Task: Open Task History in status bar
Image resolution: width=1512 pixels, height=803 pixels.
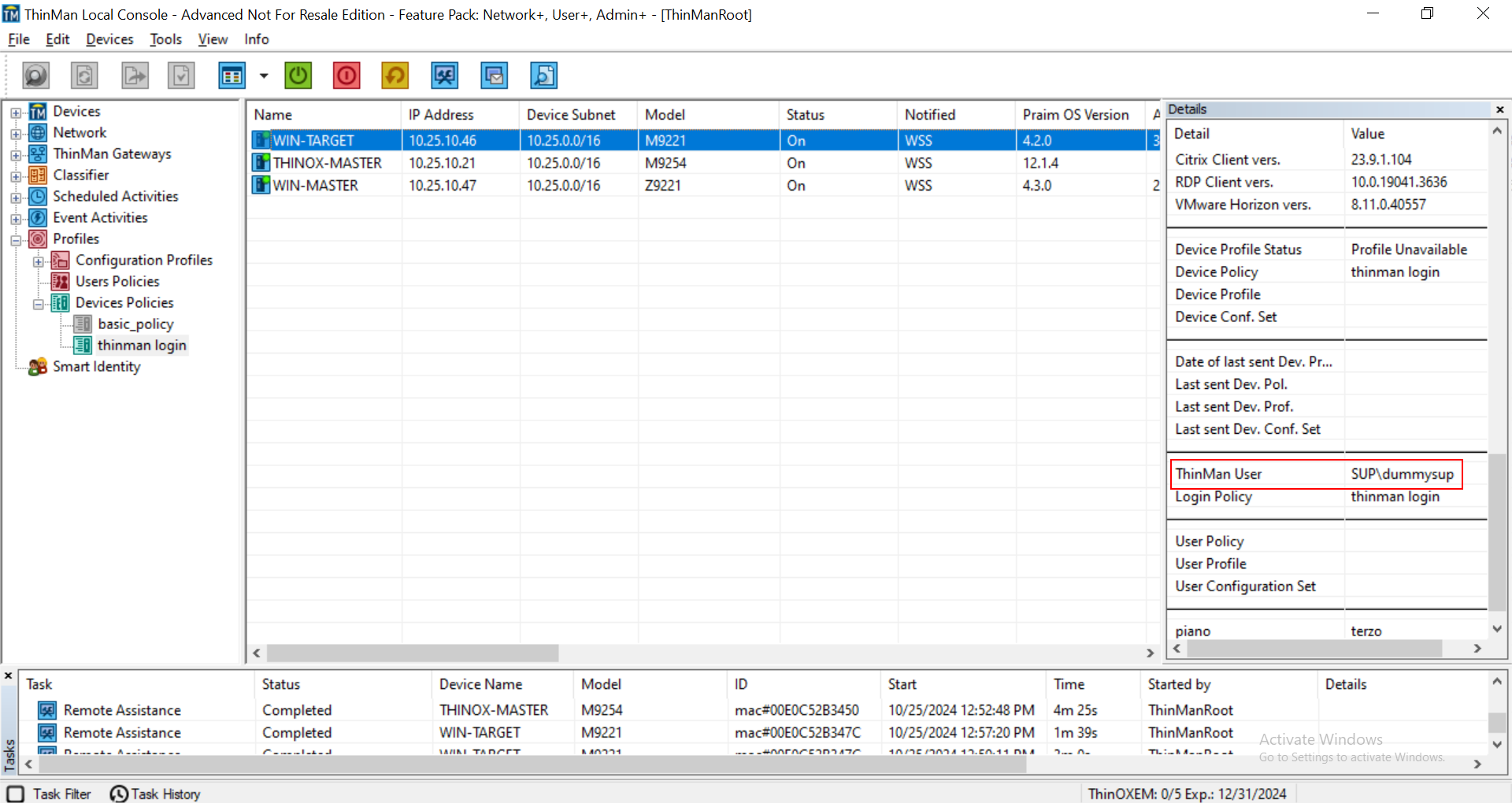Action: click(x=156, y=794)
